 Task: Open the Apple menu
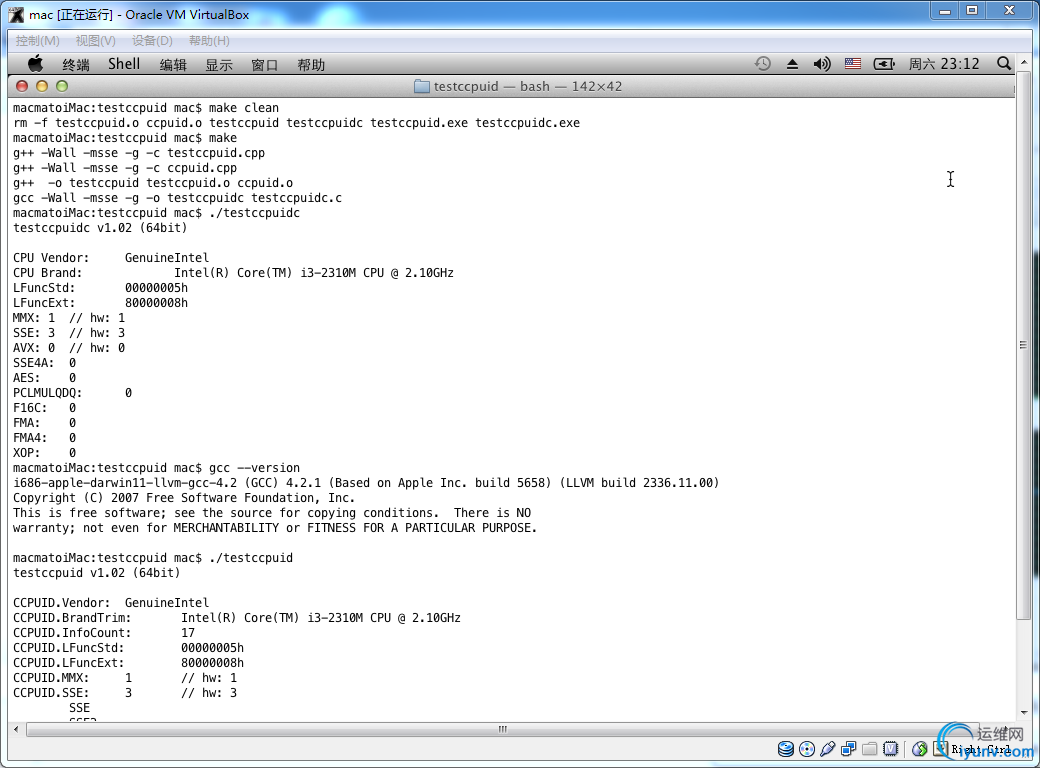(x=36, y=64)
